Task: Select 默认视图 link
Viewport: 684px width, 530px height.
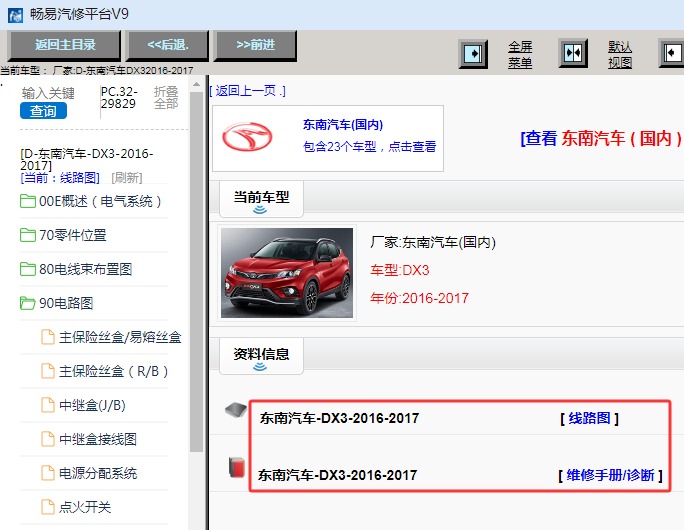Action: click(x=620, y=55)
